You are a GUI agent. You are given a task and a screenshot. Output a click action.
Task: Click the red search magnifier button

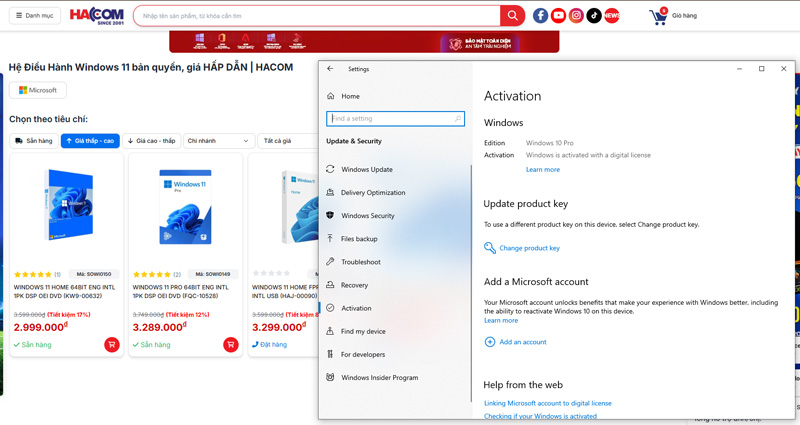pos(512,16)
